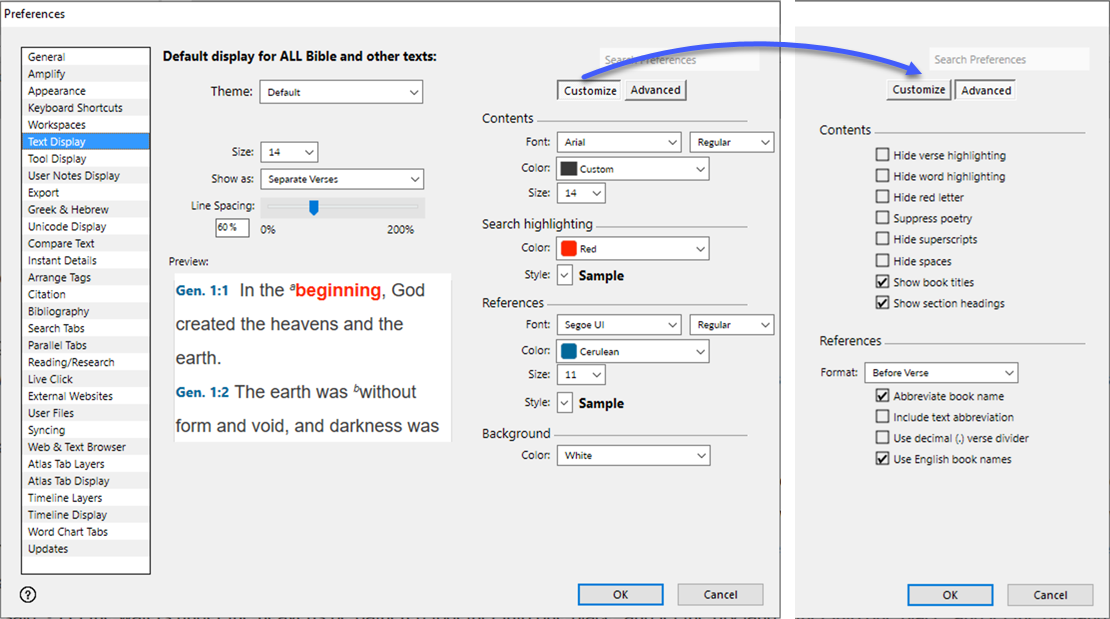Viewport: 1110px width, 619px height.
Task: Toggle Abbreviate book name checkbox
Action: (x=882, y=396)
